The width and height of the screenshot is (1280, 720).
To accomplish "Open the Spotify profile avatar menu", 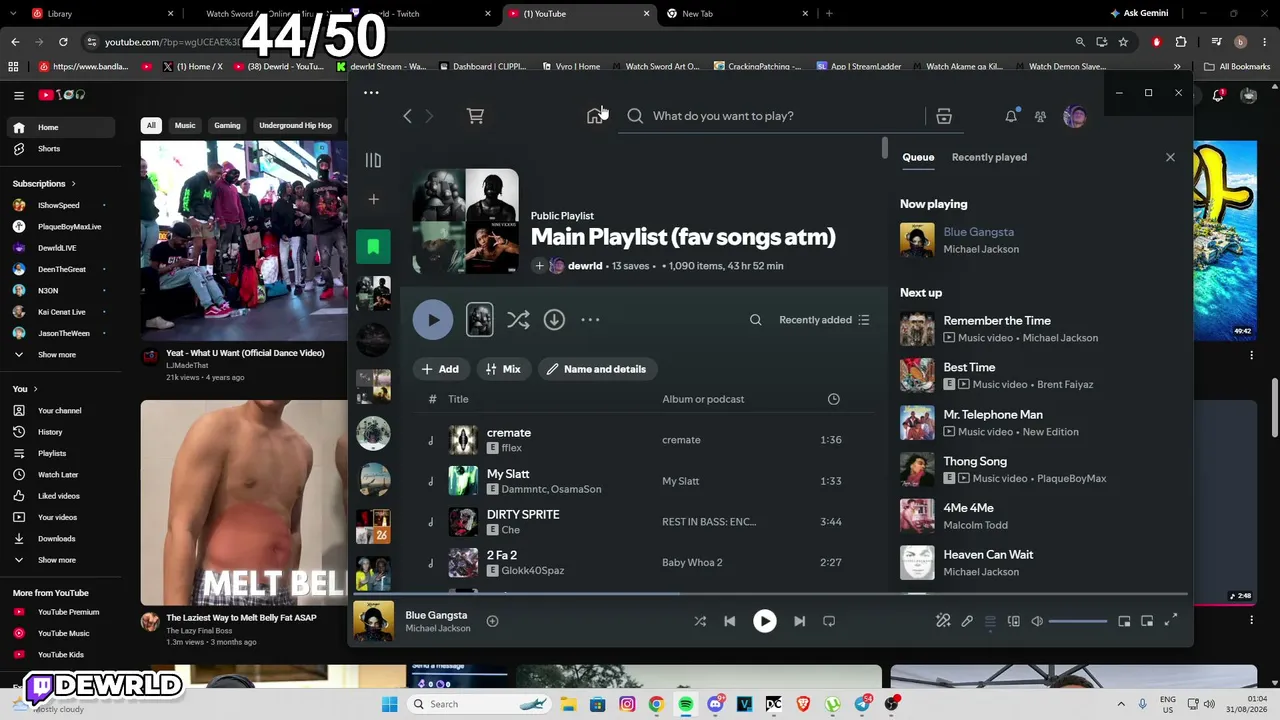I will [x=1074, y=116].
